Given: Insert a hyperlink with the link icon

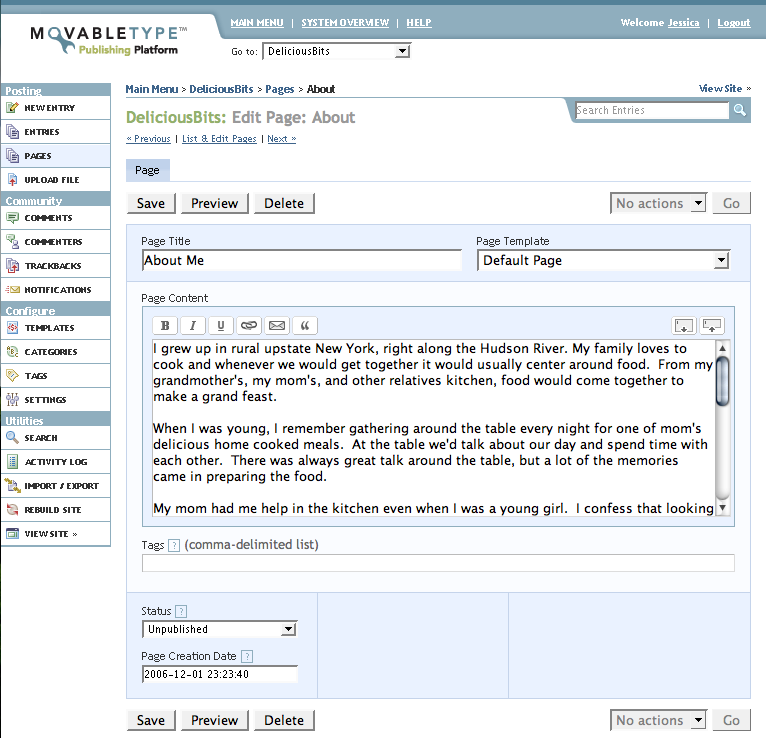Looking at the screenshot, I should click(249, 325).
